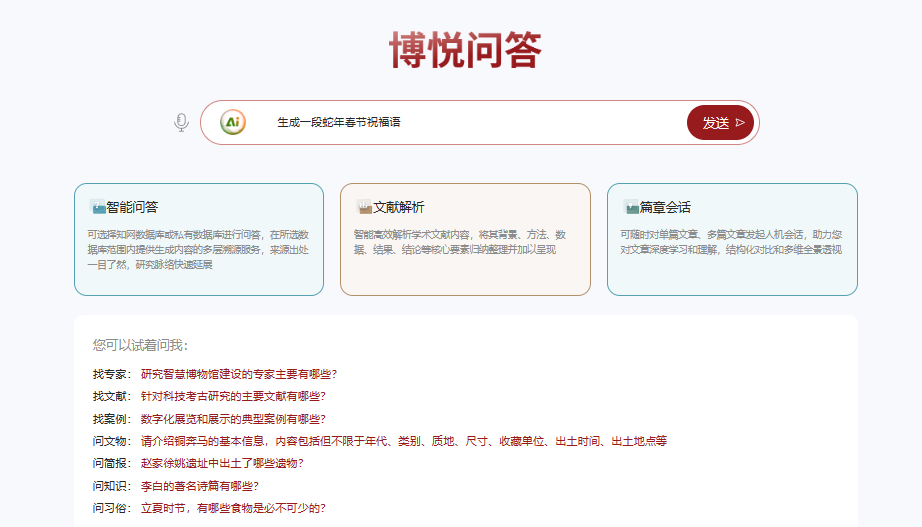This screenshot has width=922, height=527.
Task: Select the 数字化展览 typical cases question
Action: pyautogui.click(x=233, y=418)
